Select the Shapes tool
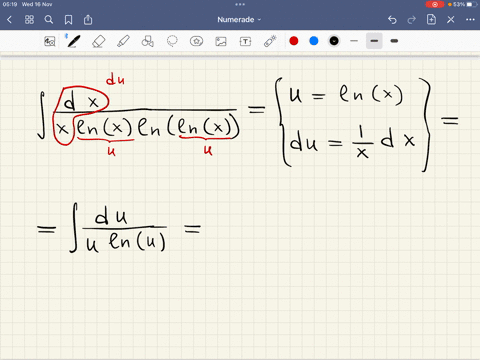 click(x=147, y=41)
